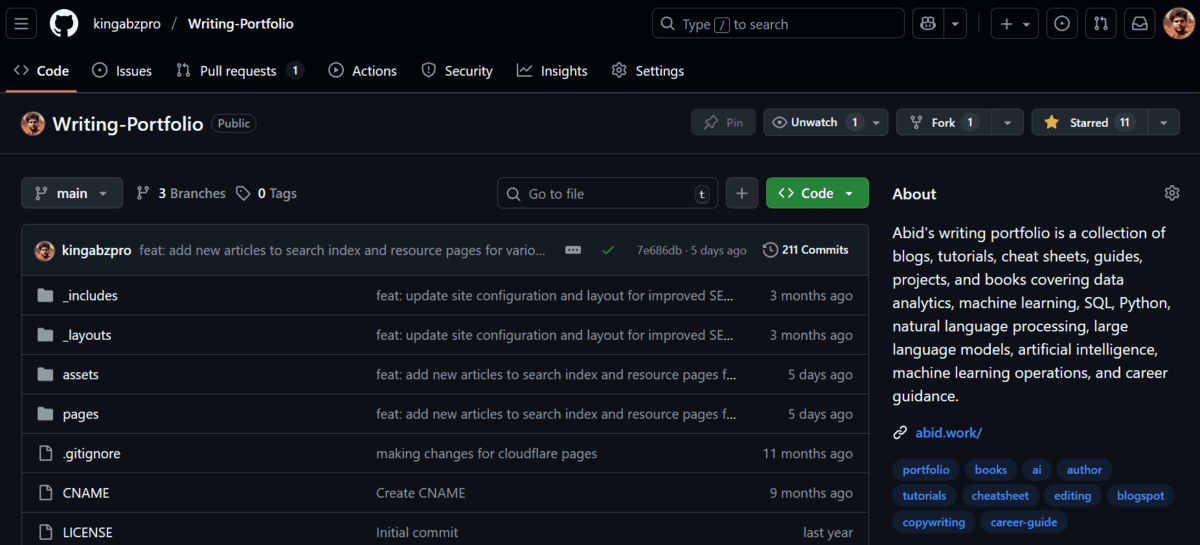
Task: Select the portfolio topic tag
Action: pyautogui.click(x=926, y=469)
